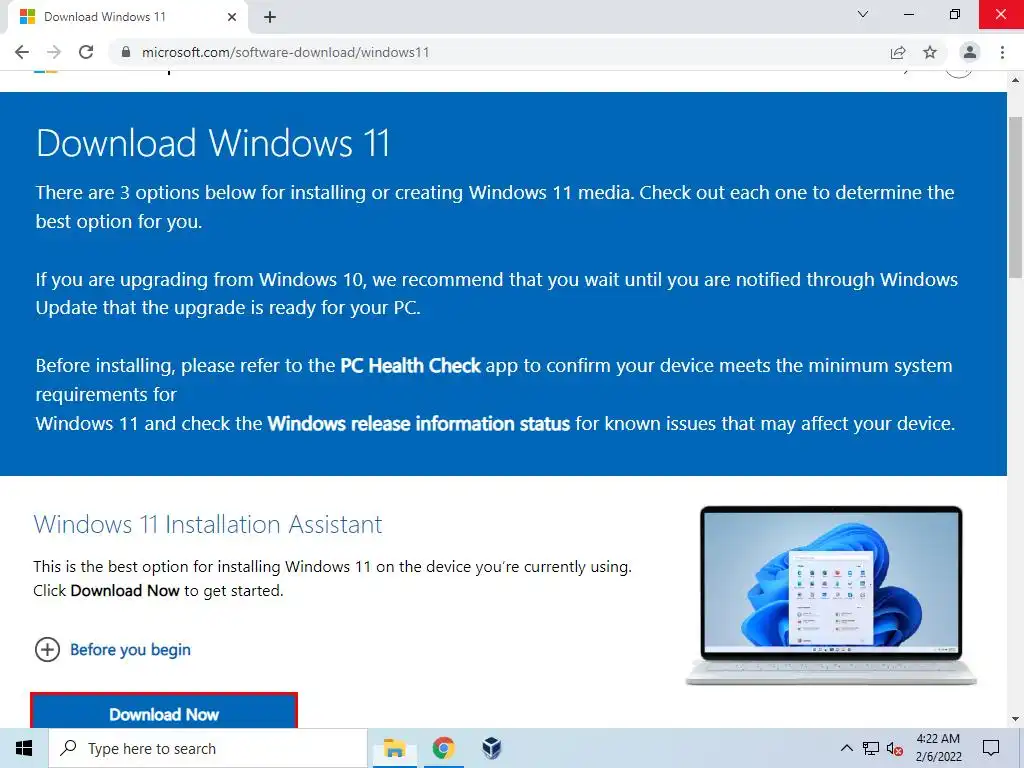The image size is (1024, 768).
Task: Click the page vertical scrollbar thumb
Action: pyautogui.click(x=1015, y=196)
